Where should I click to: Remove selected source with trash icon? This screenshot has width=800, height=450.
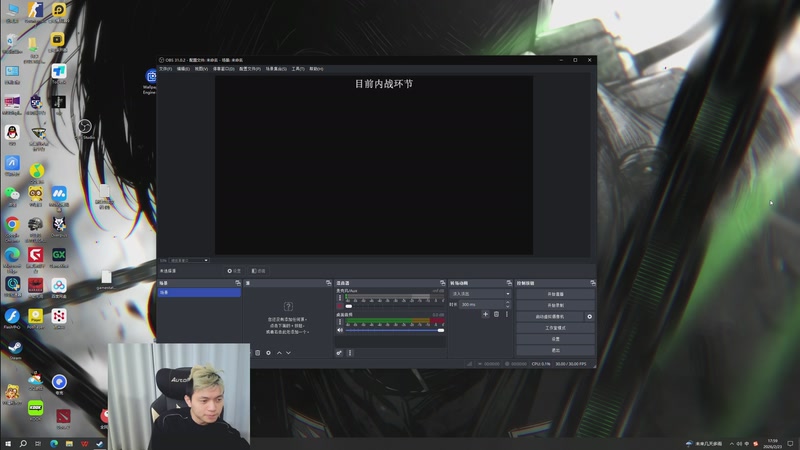coord(258,353)
